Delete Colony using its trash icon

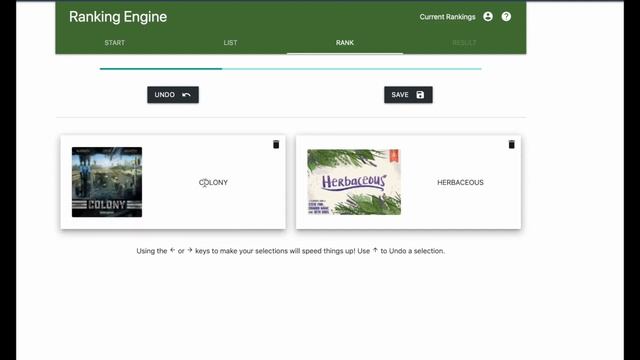tap(276, 144)
